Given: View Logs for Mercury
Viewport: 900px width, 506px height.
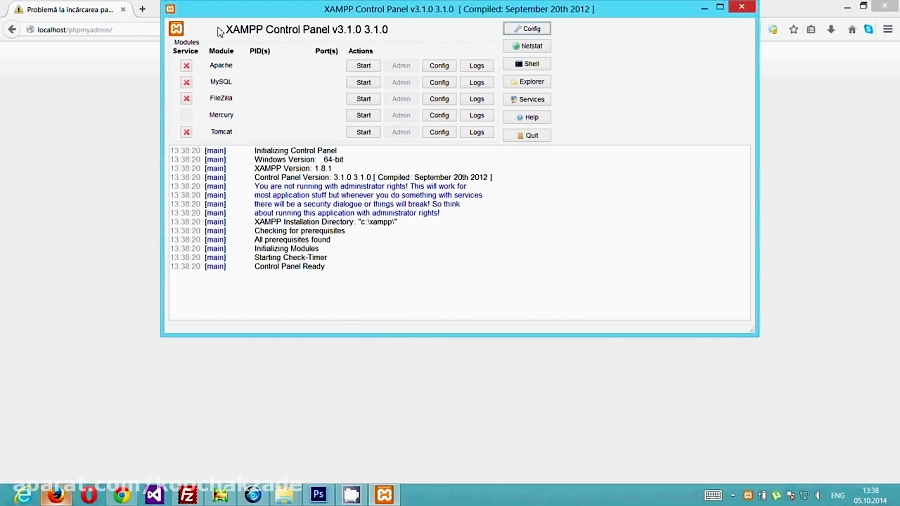Looking at the screenshot, I should (476, 115).
